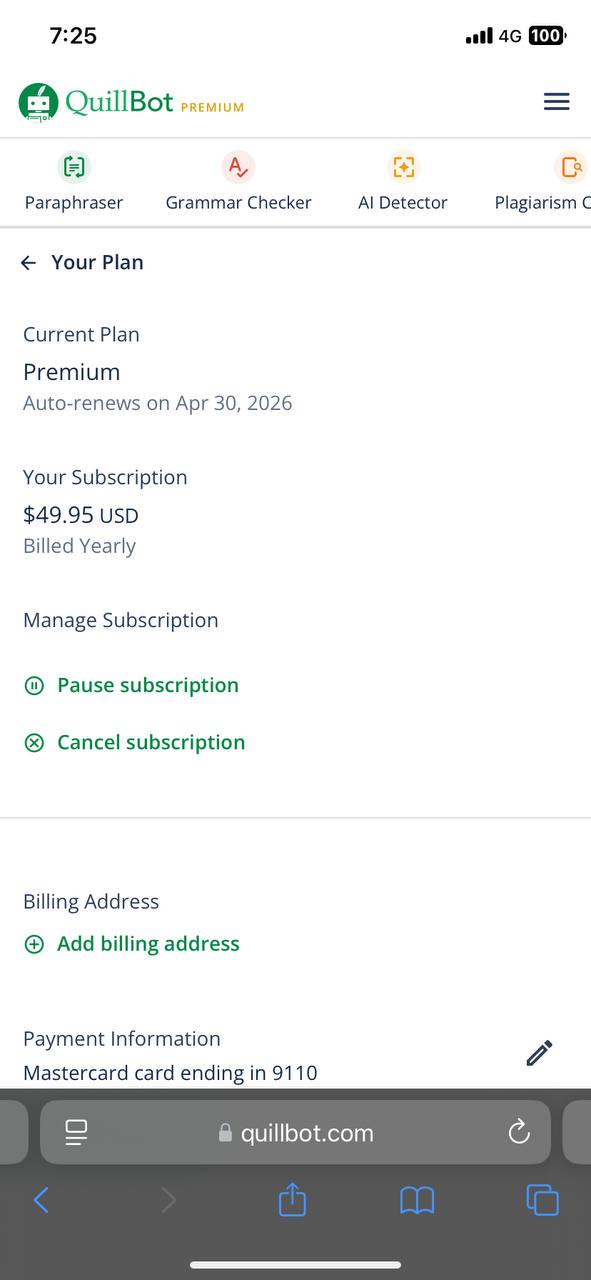Open the hamburger menu icon
591x1280 pixels.
tap(556, 102)
